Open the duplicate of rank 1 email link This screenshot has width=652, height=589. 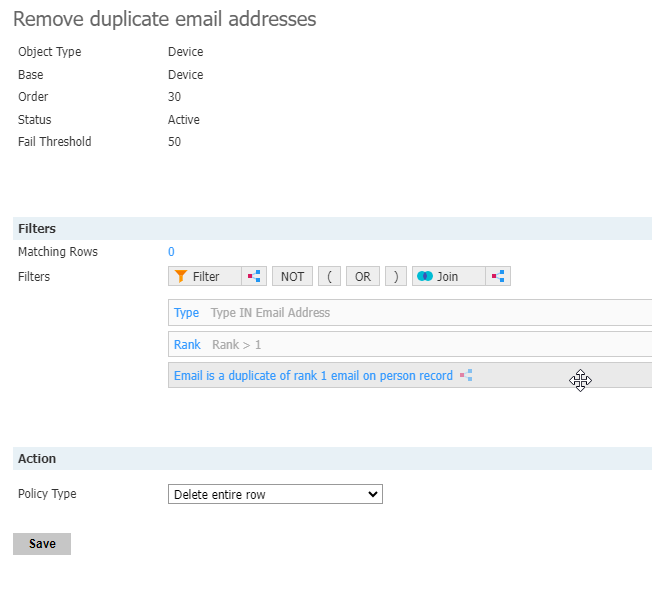[x=313, y=376]
